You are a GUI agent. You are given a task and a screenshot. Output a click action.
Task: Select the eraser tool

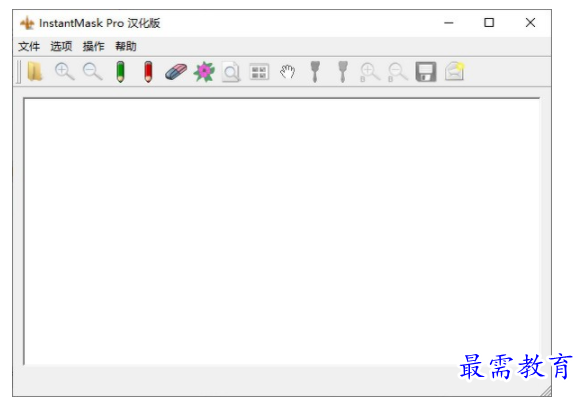176,72
